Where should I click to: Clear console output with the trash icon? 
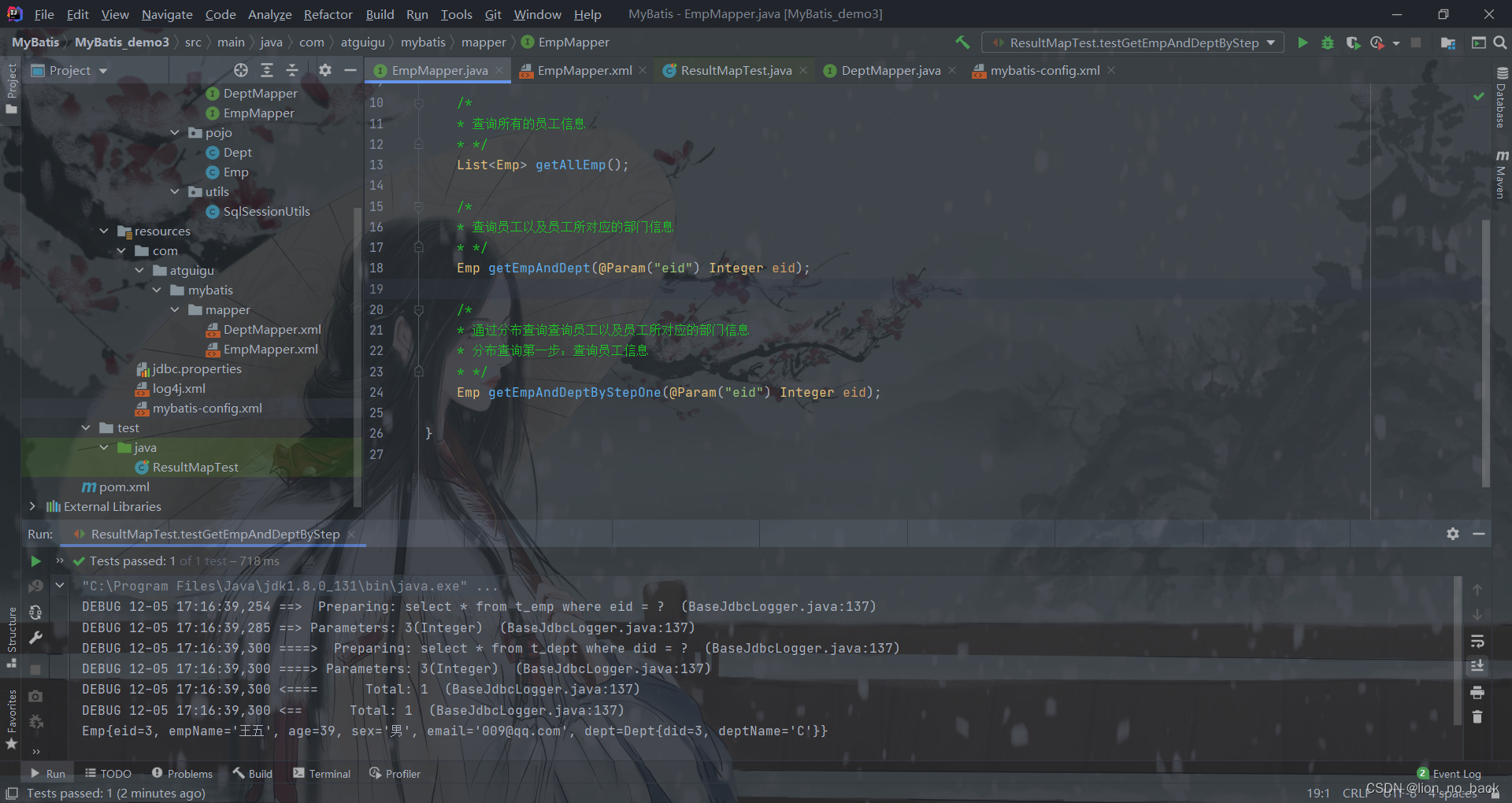[x=1477, y=717]
